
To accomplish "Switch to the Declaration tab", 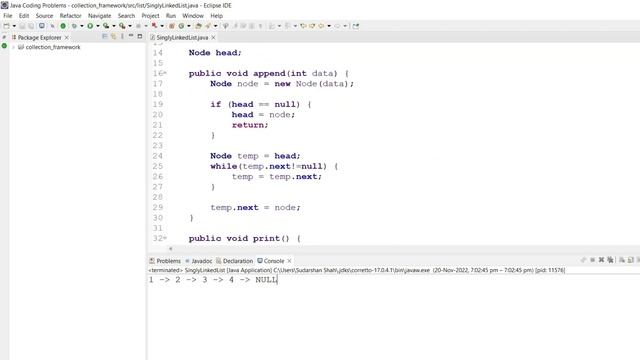I will pos(234,261).
